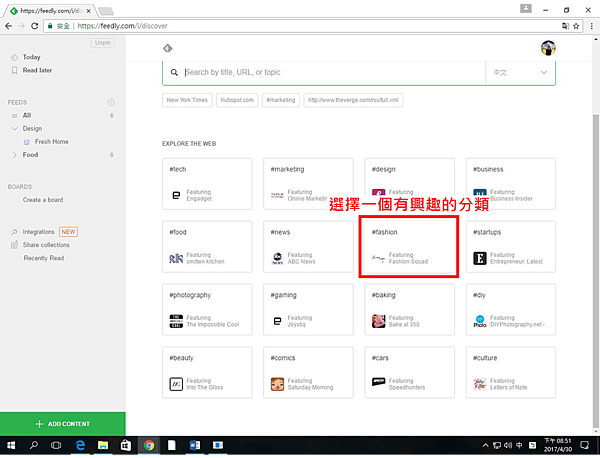The image size is (600, 458).
Task: Open the #culture topic card
Action: click(x=510, y=373)
